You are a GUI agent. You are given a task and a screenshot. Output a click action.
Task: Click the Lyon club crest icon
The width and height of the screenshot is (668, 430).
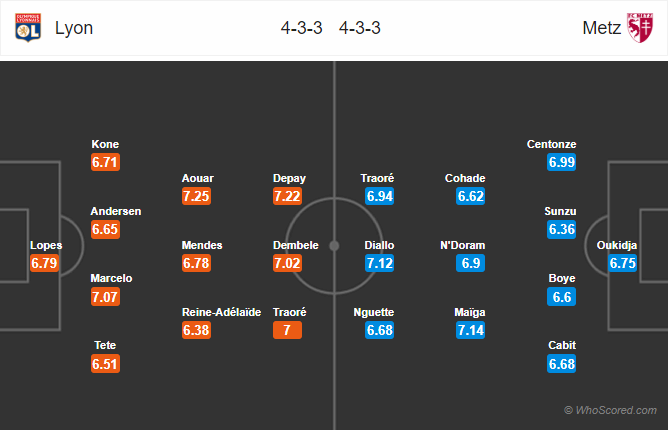point(28,28)
